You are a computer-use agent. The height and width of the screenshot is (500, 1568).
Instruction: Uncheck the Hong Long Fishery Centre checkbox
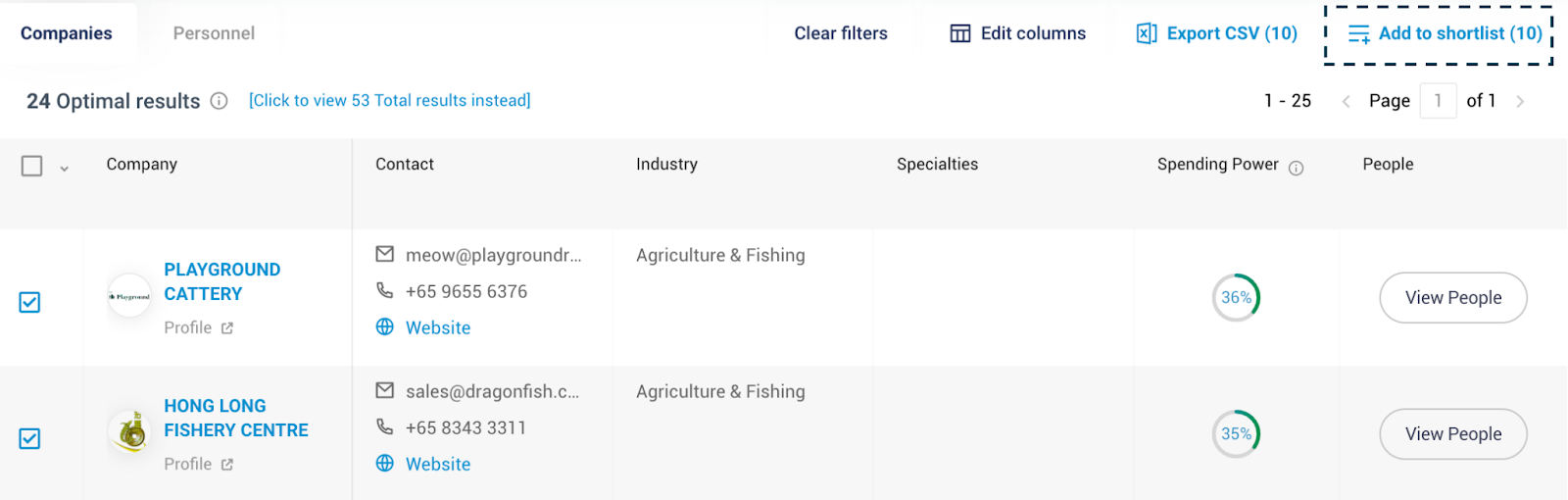coord(30,438)
